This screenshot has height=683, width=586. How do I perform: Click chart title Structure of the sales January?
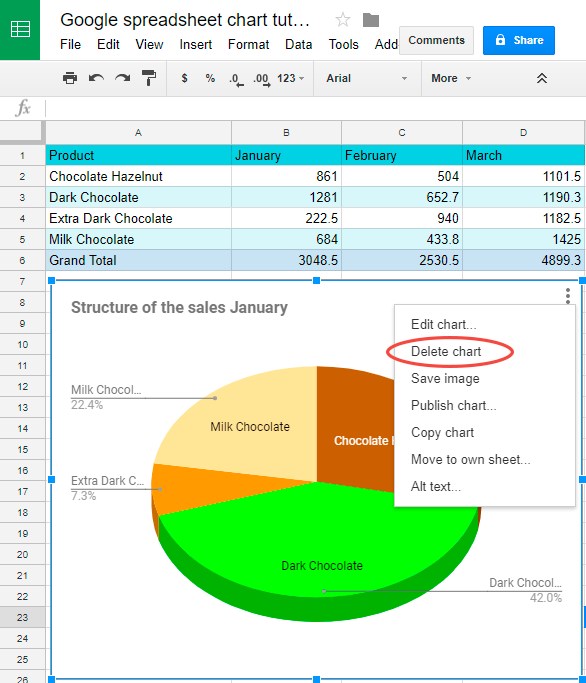(x=179, y=308)
